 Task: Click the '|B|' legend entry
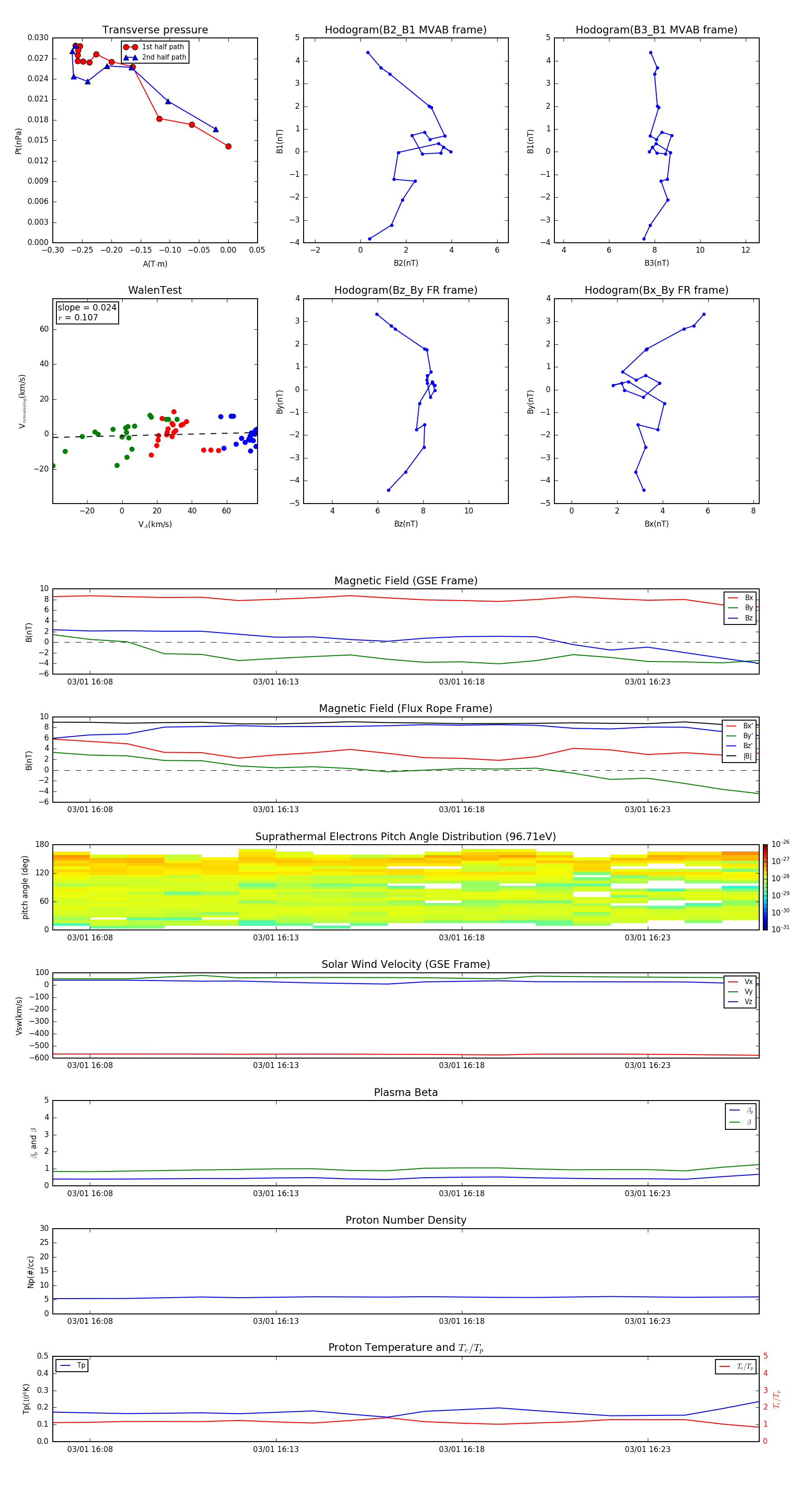tap(740, 756)
